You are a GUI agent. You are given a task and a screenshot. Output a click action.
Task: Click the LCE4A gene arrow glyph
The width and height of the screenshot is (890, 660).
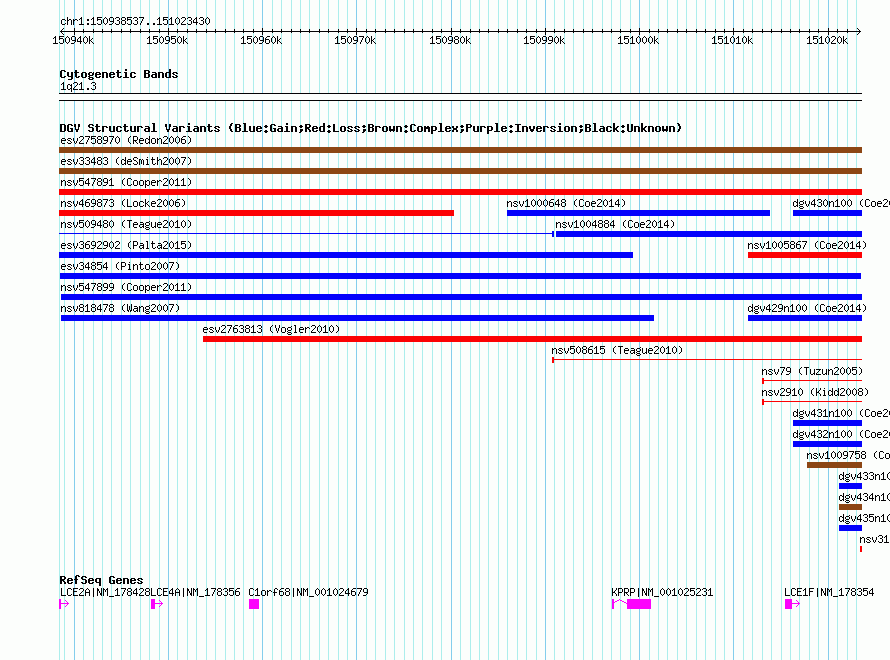(x=157, y=604)
